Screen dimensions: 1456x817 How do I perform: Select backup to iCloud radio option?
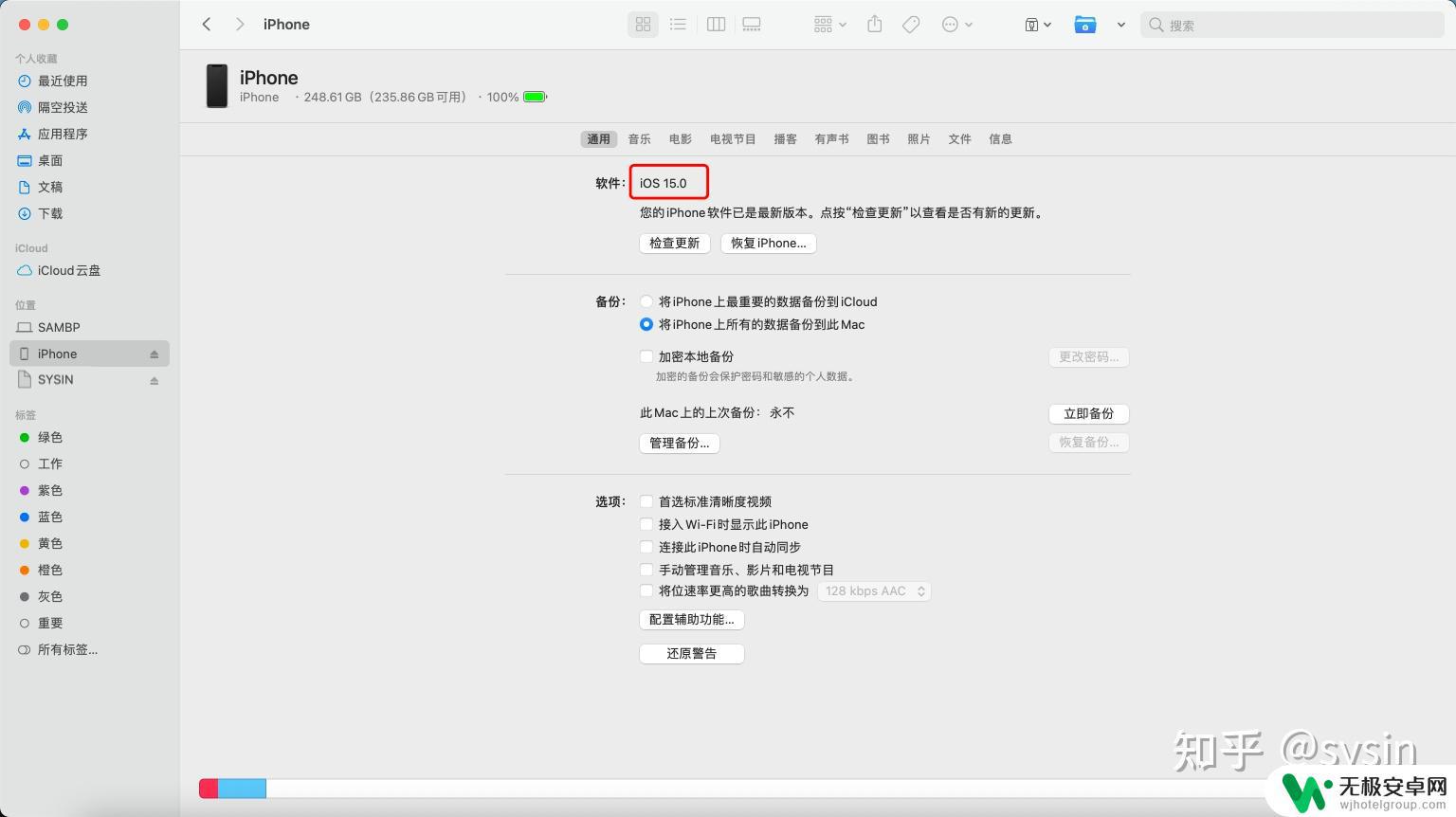coord(646,301)
